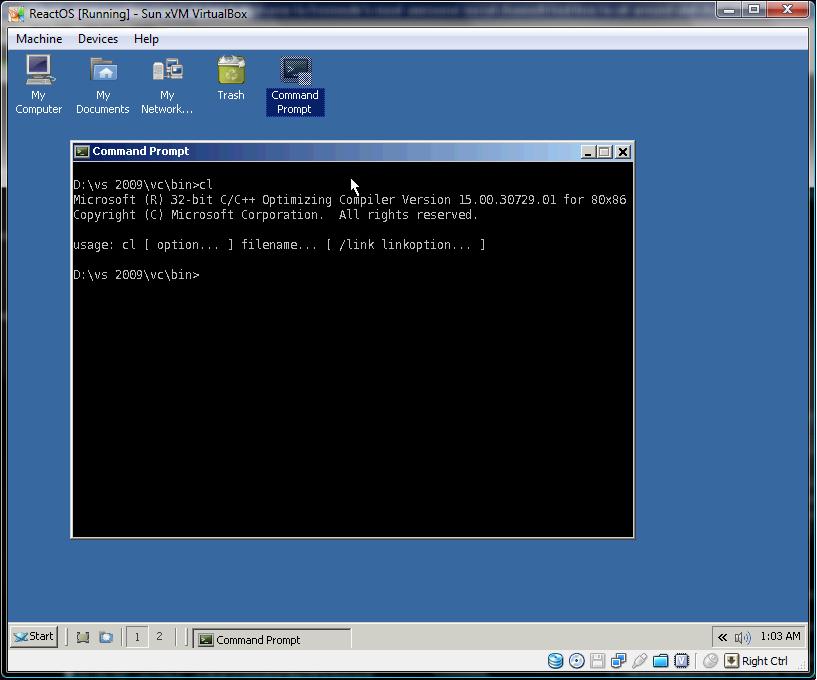
Task: Click the optical CD drive status icon
Action: [576, 661]
